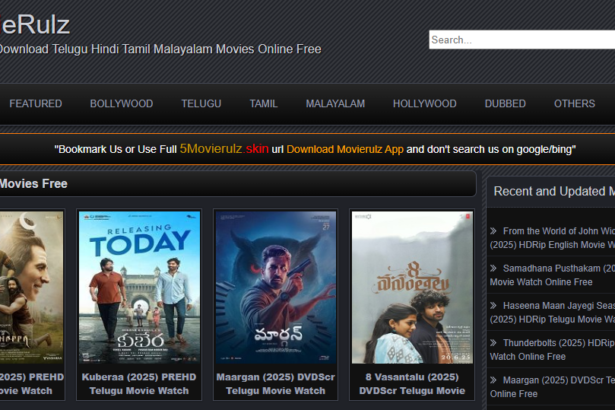The width and height of the screenshot is (615, 410).
Task: Select the TELUGU menu item
Action: pyautogui.click(x=201, y=104)
